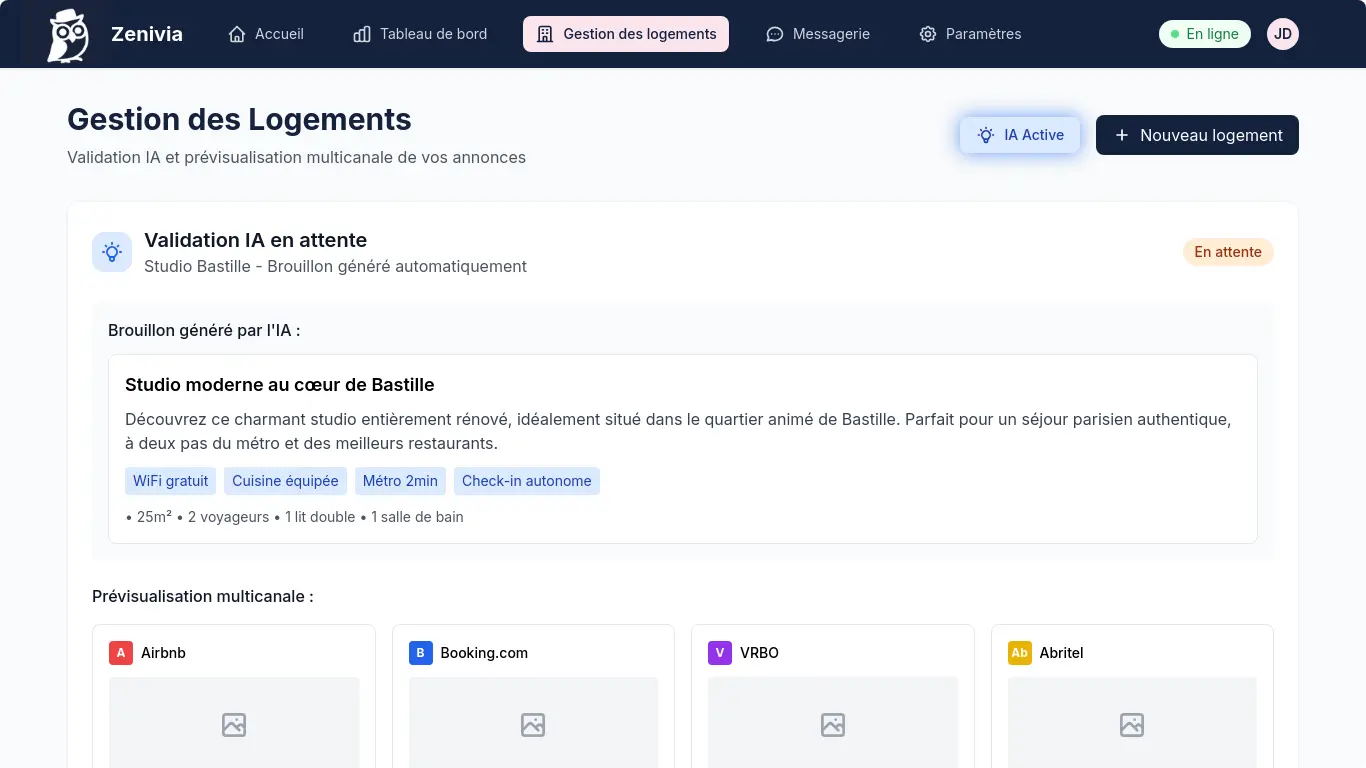The width and height of the screenshot is (1366, 768).
Task: Toggle the IA Active switch
Action: point(1020,135)
